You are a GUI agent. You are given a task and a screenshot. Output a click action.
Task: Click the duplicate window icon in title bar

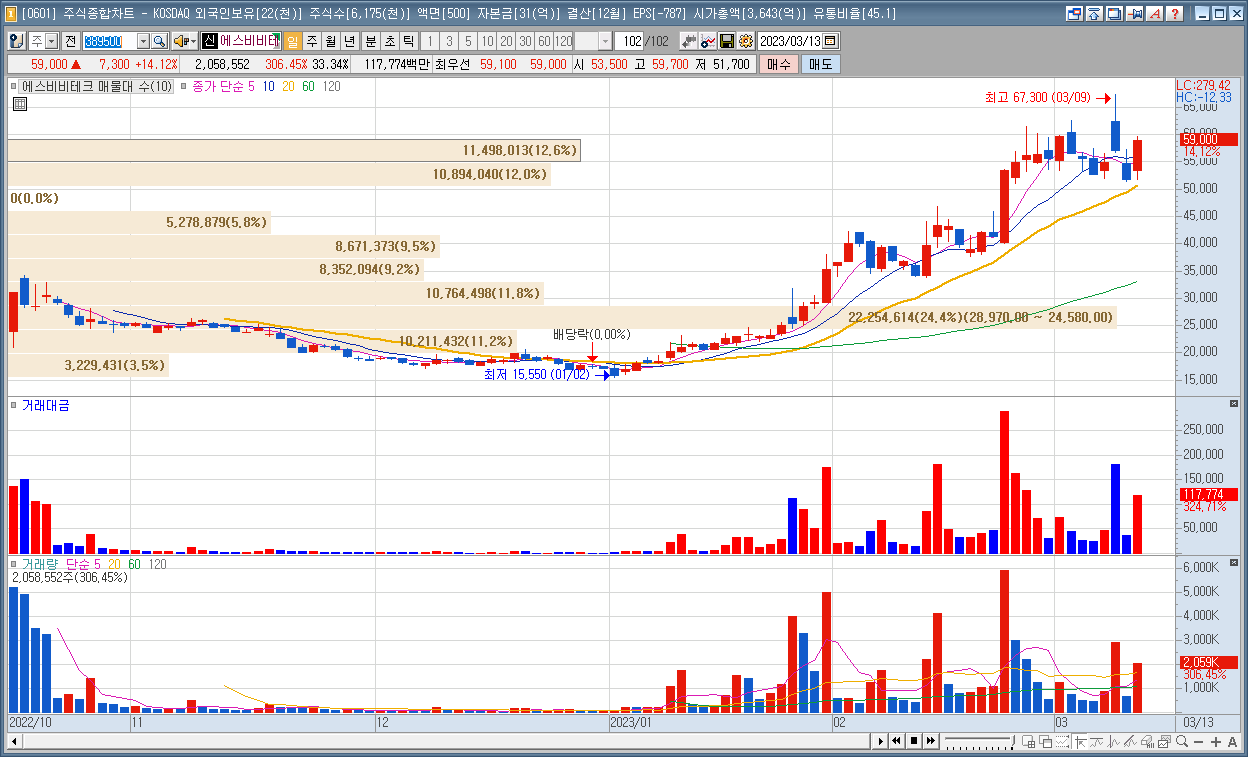(1115, 14)
